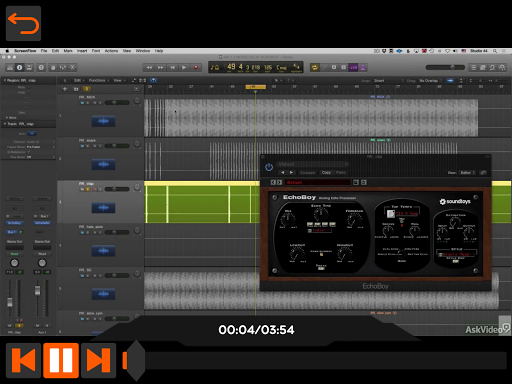
Task: Pause the video playback
Action: tap(61, 360)
